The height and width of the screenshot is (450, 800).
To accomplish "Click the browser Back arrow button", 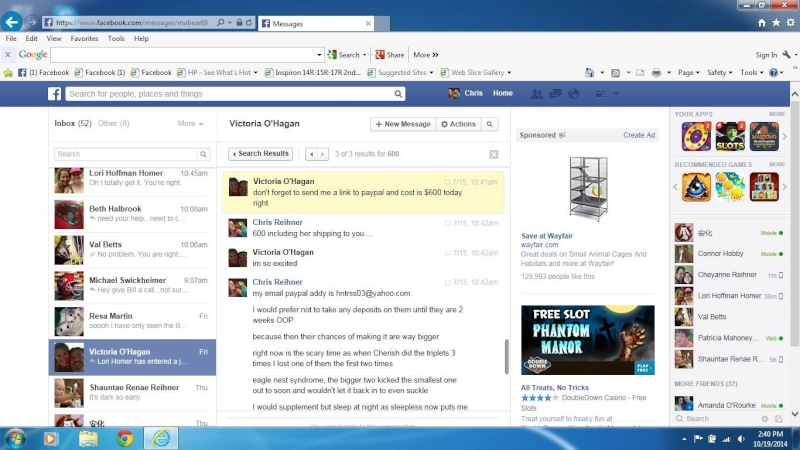I will [x=11, y=22].
